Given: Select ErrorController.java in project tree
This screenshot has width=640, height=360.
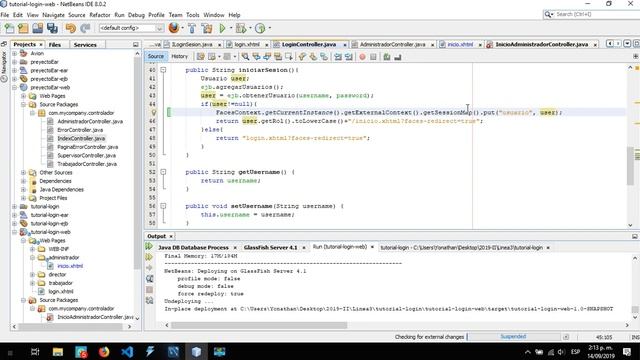Looking at the screenshot, I should 80,130.
